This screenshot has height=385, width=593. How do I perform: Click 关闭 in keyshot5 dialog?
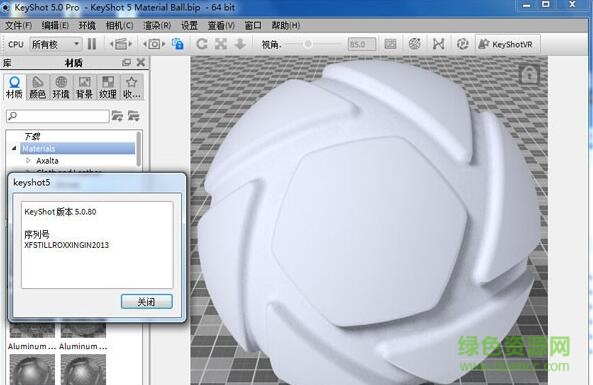147,302
